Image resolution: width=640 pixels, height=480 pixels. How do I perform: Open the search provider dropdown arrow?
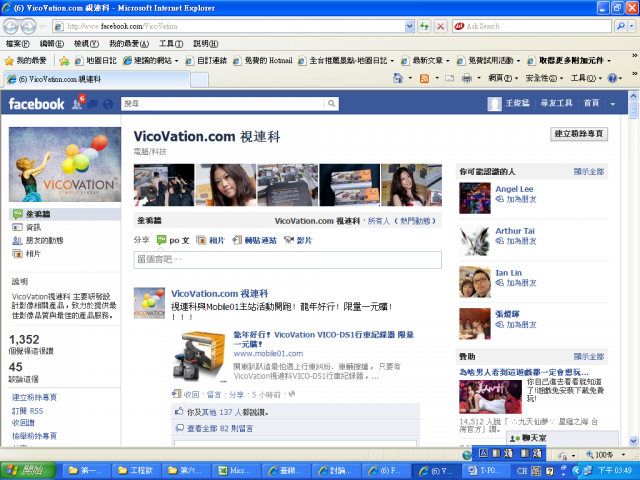click(631, 26)
